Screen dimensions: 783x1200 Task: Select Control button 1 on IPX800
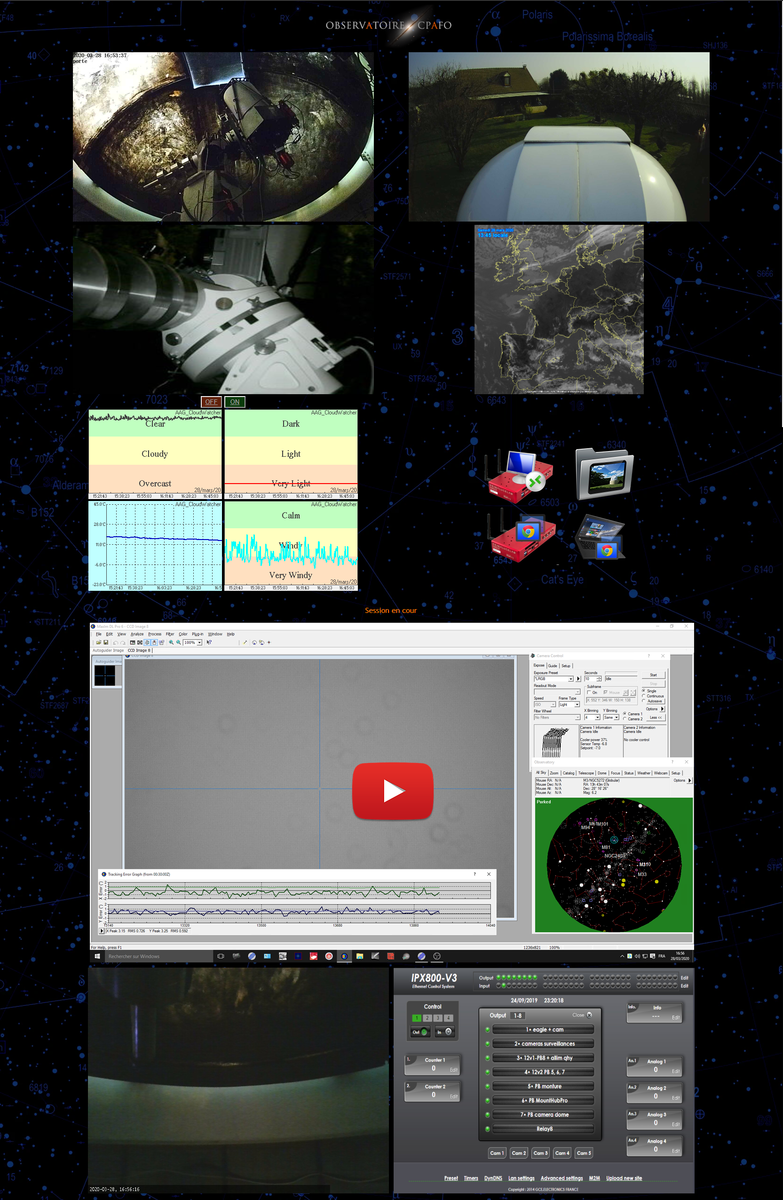tap(417, 1018)
